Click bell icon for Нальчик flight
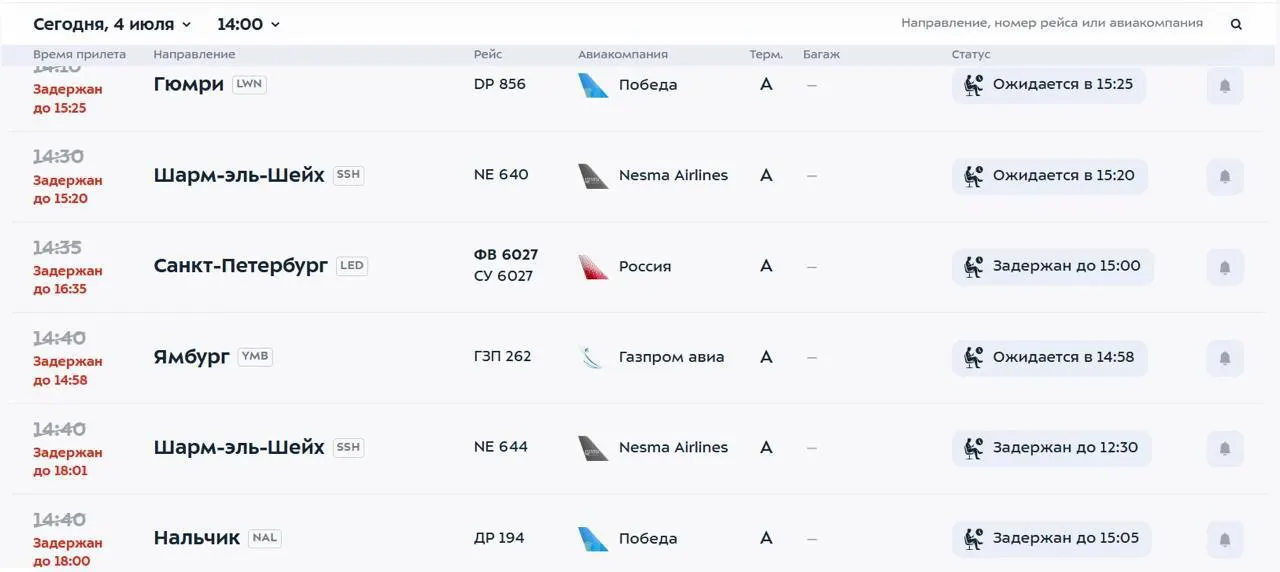Viewport: 1280px width, 572px height. click(x=1225, y=540)
